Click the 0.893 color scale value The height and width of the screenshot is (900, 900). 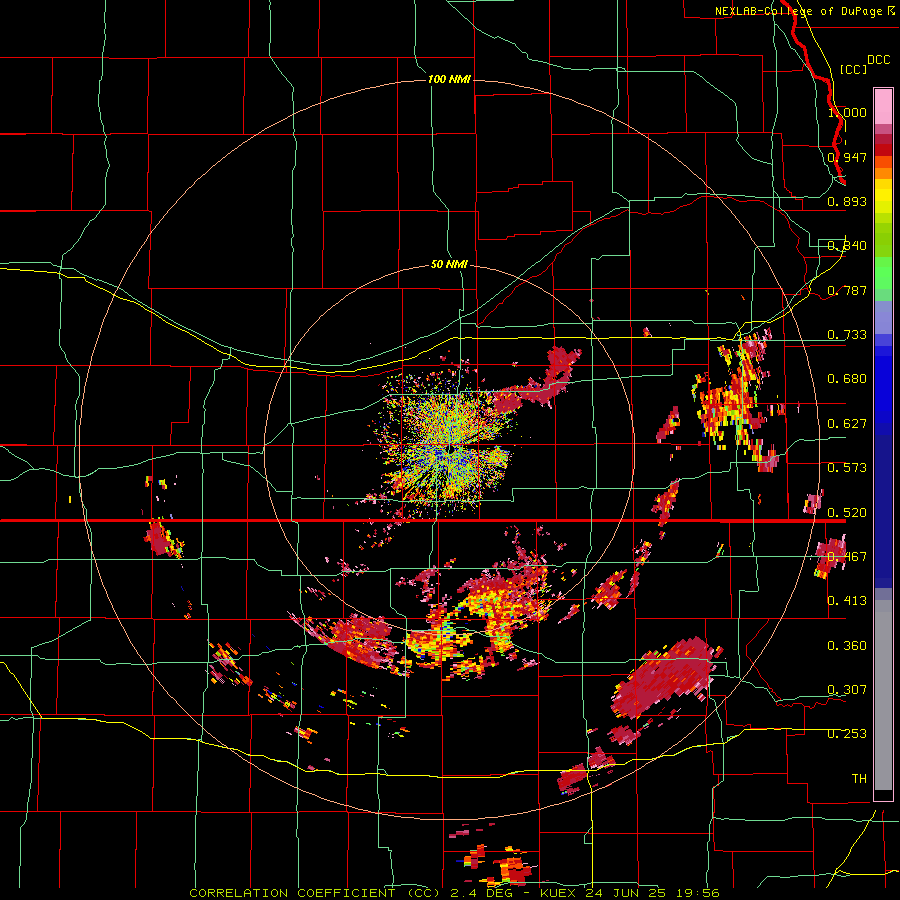(x=847, y=201)
